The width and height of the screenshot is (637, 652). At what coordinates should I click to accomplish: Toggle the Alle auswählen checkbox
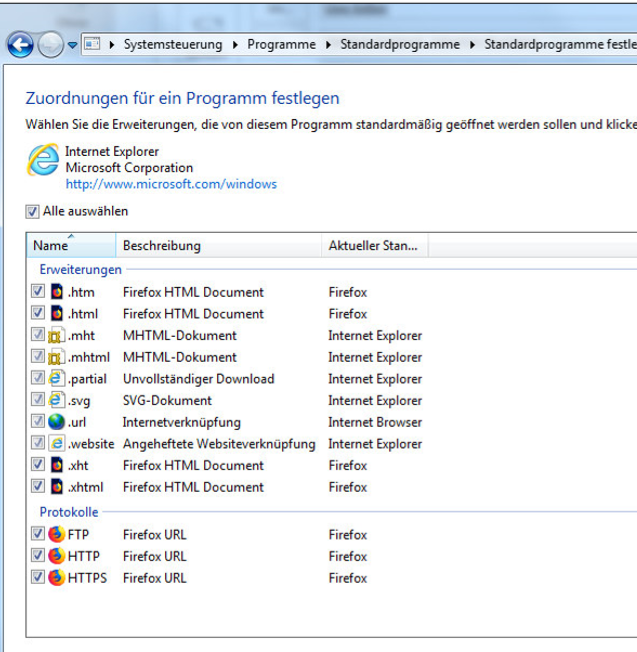(x=32, y=212)
